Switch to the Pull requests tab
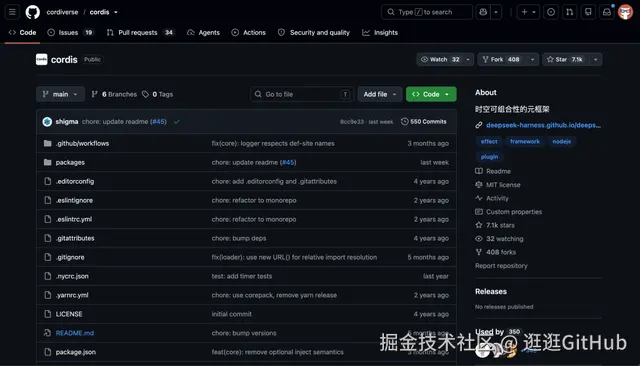 pyautogui.click(x=140, y=33)
